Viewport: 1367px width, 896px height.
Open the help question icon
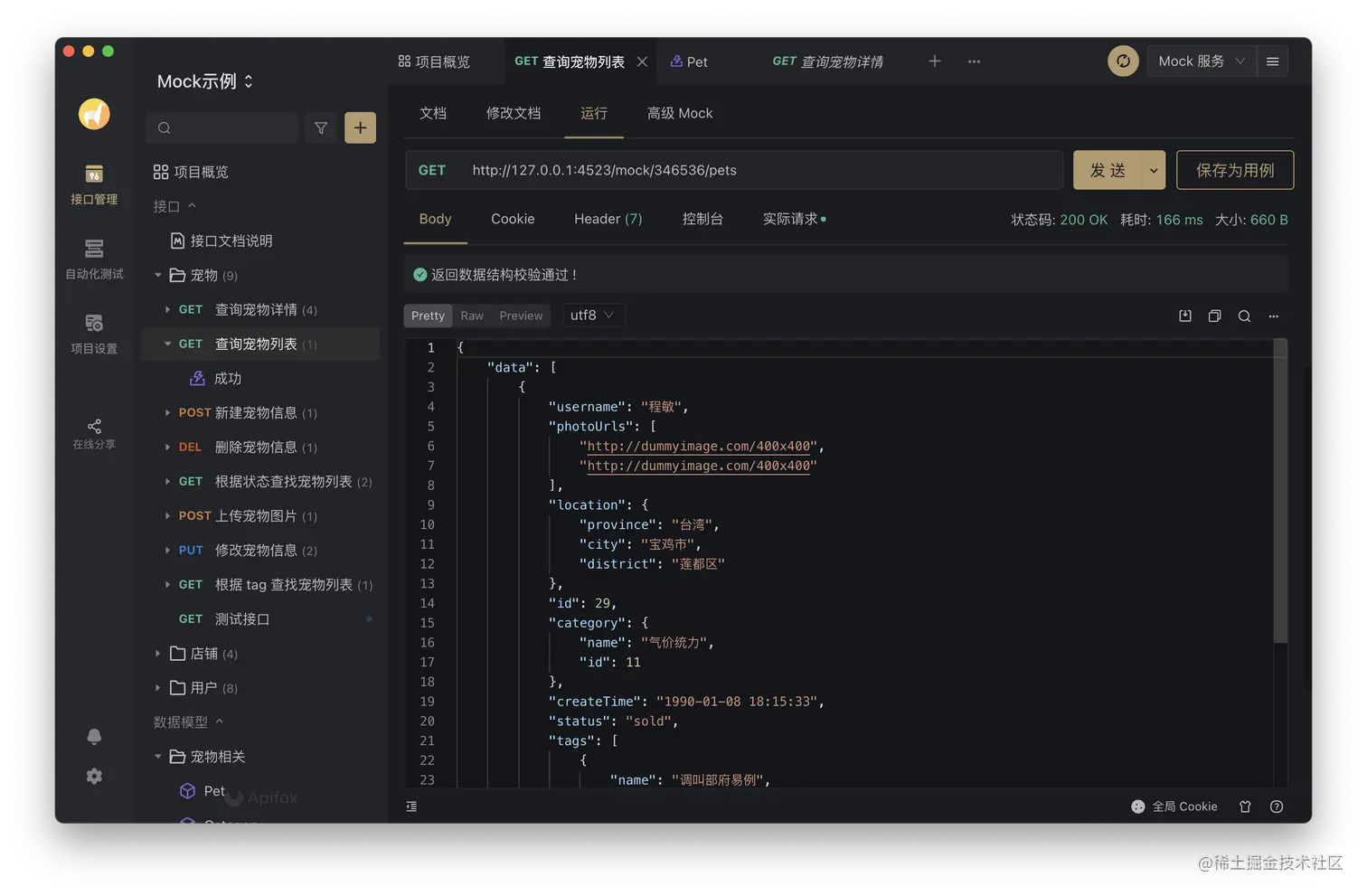coord(1277,806)
